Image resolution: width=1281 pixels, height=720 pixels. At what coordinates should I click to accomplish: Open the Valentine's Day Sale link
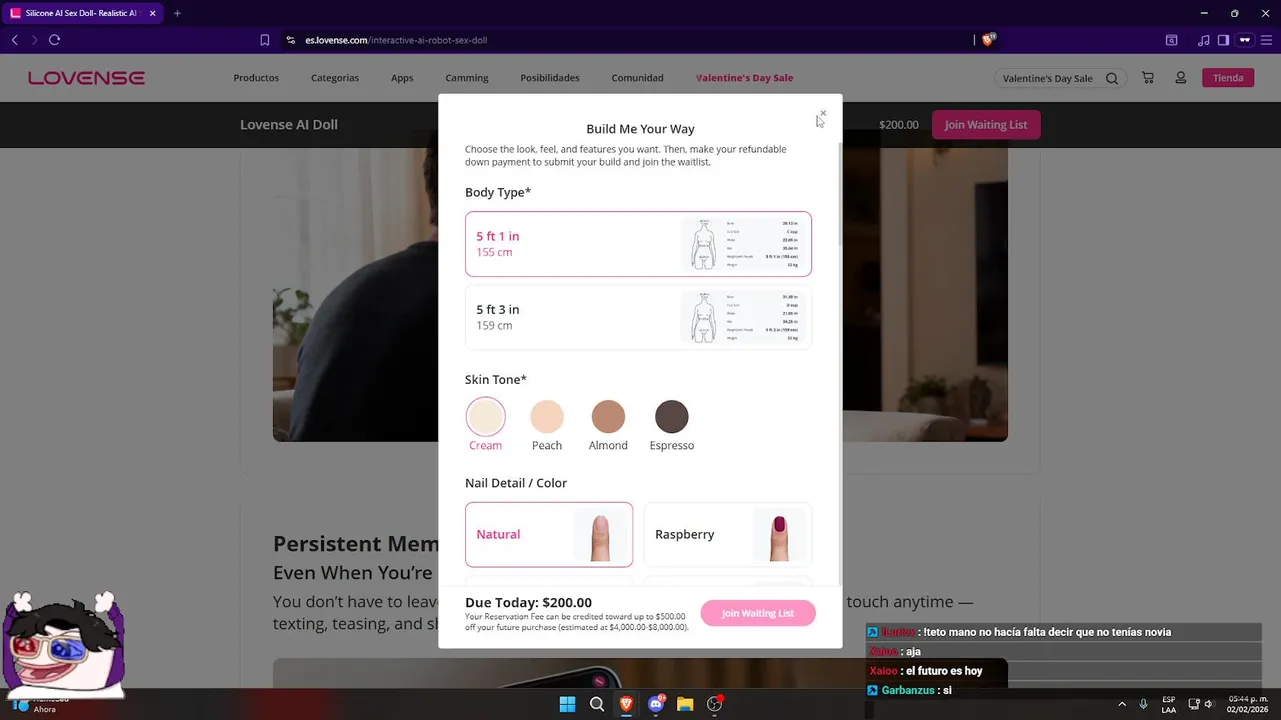[745, 78]
